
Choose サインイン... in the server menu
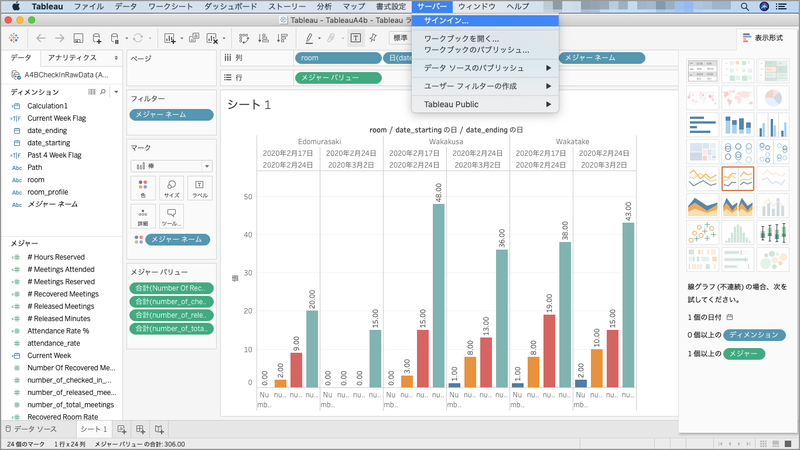tap(485, 21)
